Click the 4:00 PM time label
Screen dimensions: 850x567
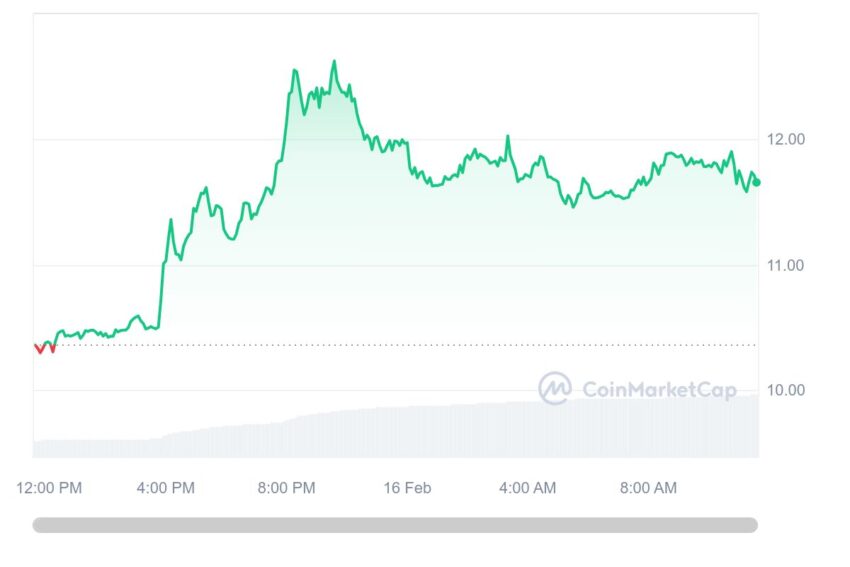pyautogui.click(x=165, y=488)
